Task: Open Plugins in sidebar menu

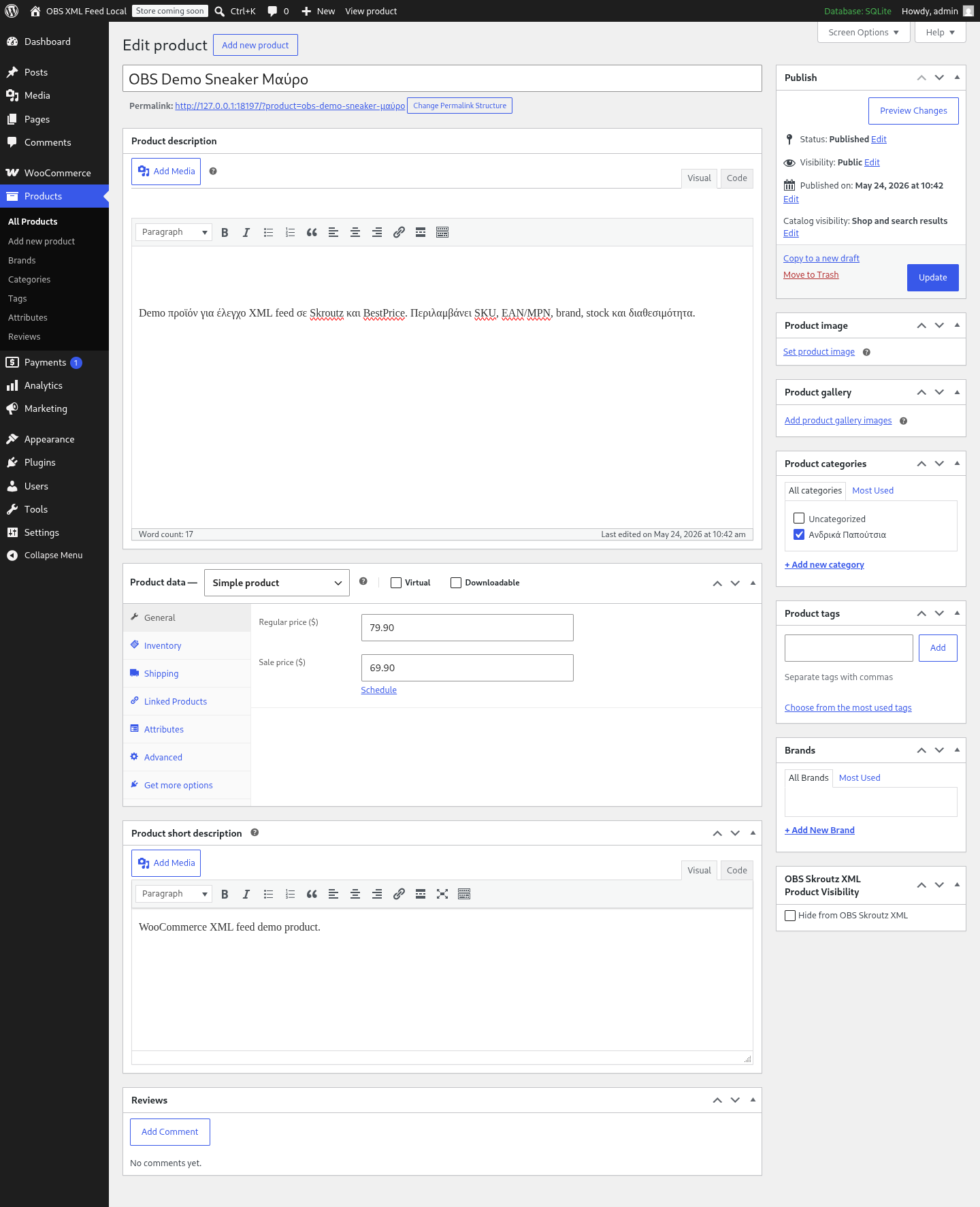Action: [54, 462]
